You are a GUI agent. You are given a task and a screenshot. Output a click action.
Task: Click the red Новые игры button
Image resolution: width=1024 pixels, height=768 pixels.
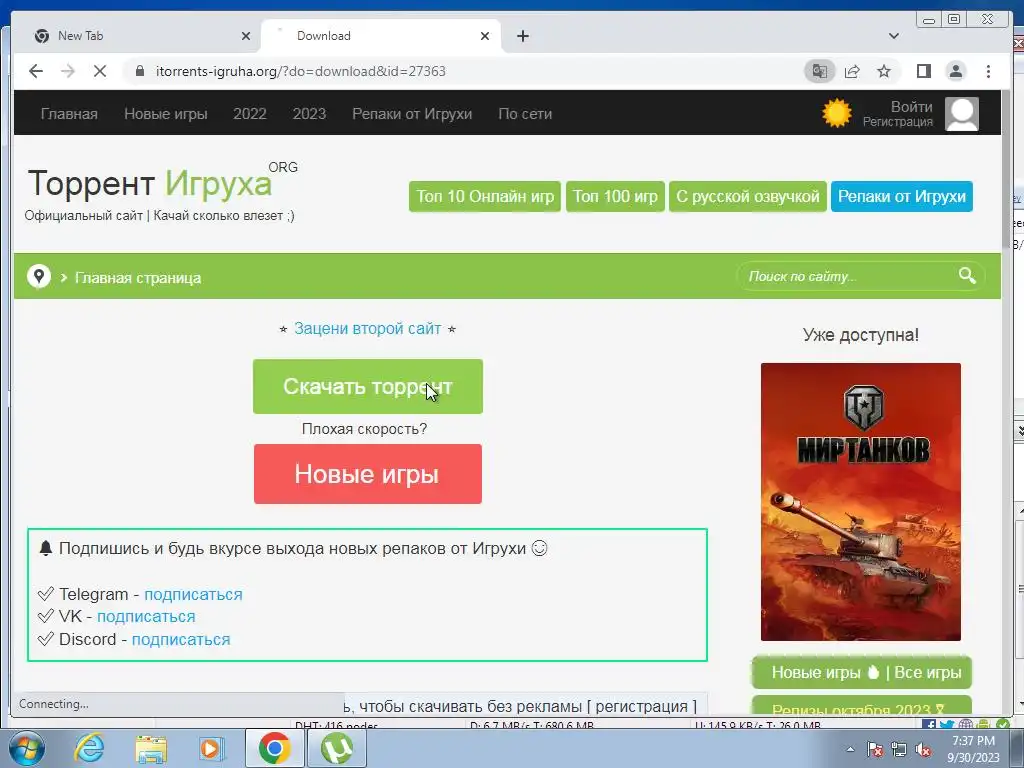pyautogui.click(x=368, y=474)
